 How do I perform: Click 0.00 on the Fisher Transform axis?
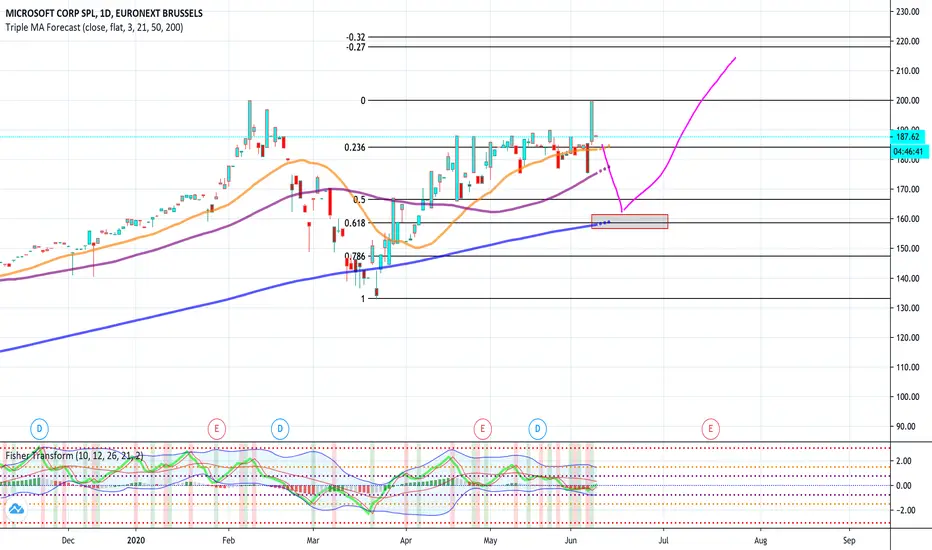(904, 486)
